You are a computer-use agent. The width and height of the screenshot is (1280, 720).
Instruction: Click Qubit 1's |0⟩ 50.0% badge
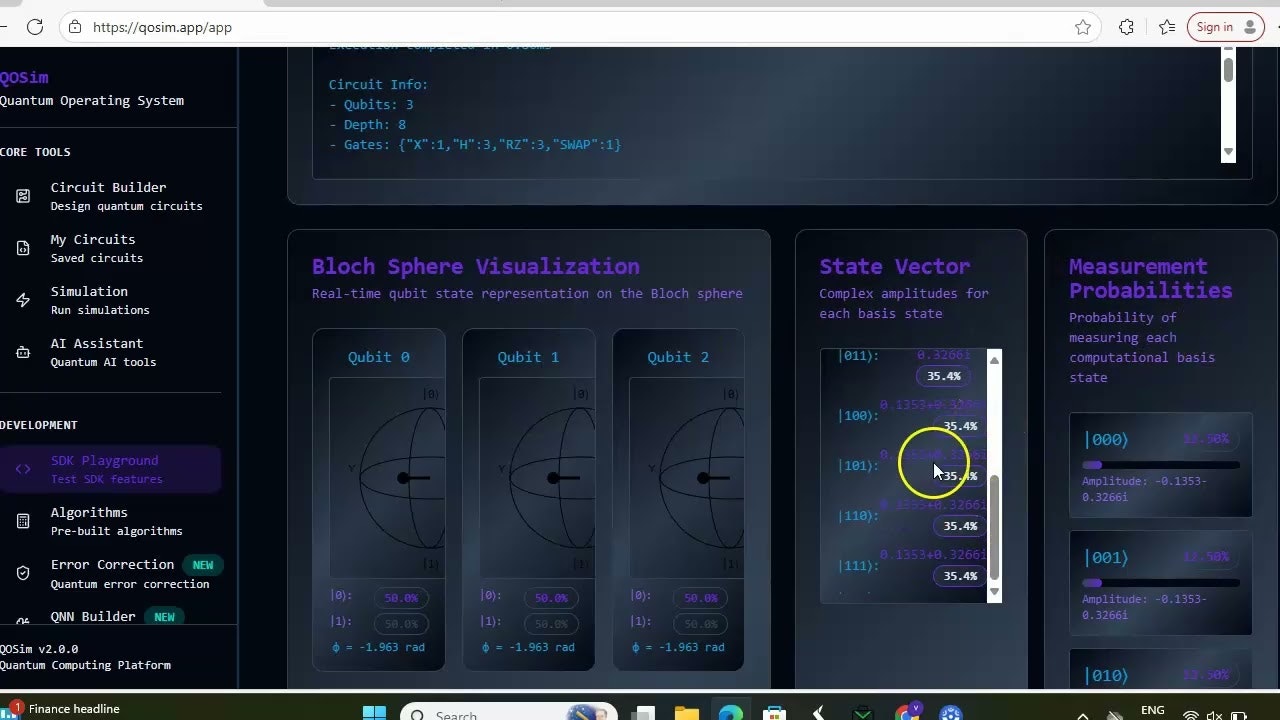point(551,598)
